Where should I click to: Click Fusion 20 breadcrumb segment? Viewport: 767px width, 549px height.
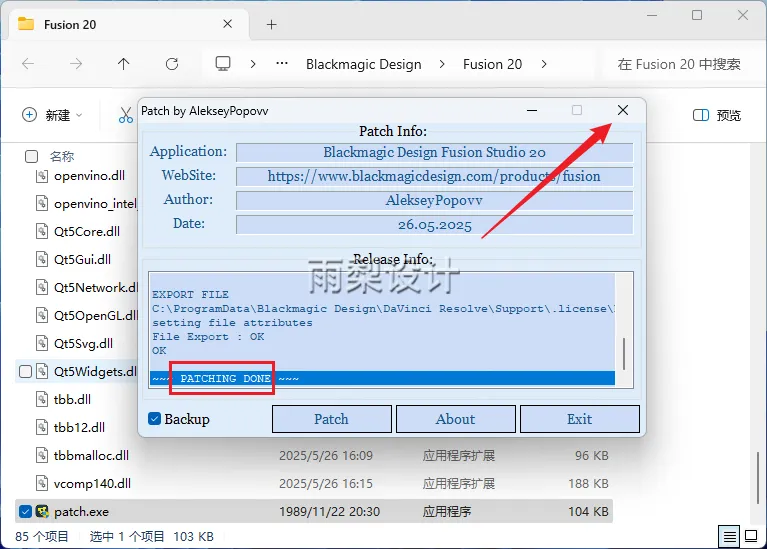492,64
